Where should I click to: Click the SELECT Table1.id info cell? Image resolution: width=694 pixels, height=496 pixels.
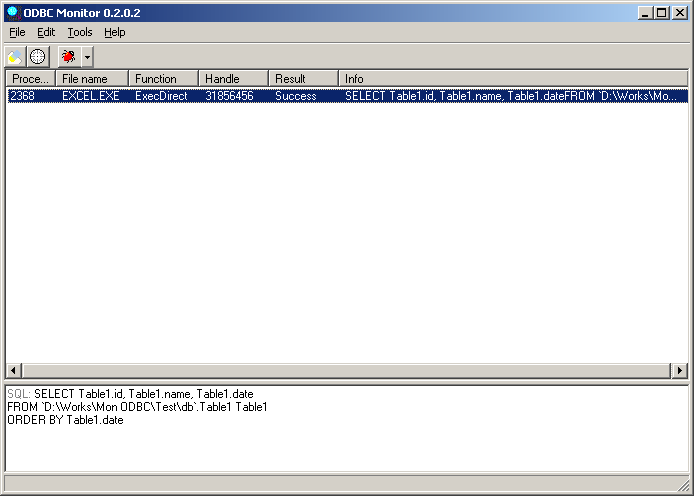click(511, 96)
